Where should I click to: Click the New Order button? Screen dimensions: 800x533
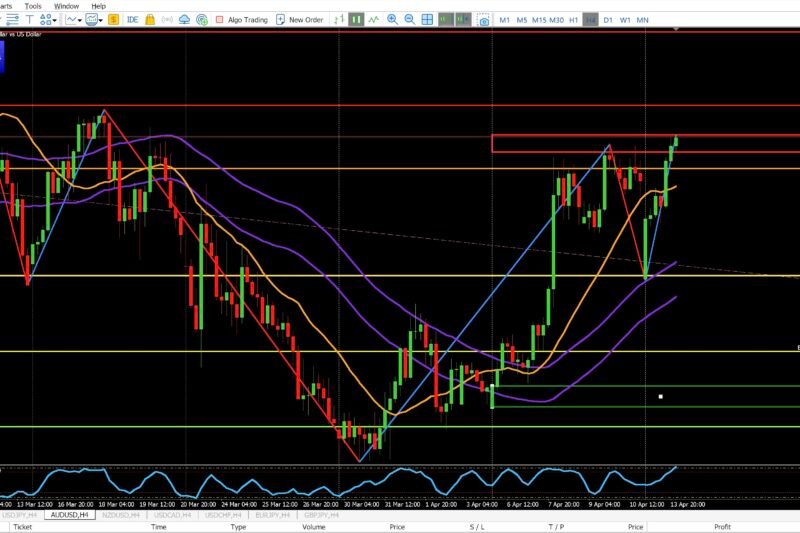click(300, 20)
